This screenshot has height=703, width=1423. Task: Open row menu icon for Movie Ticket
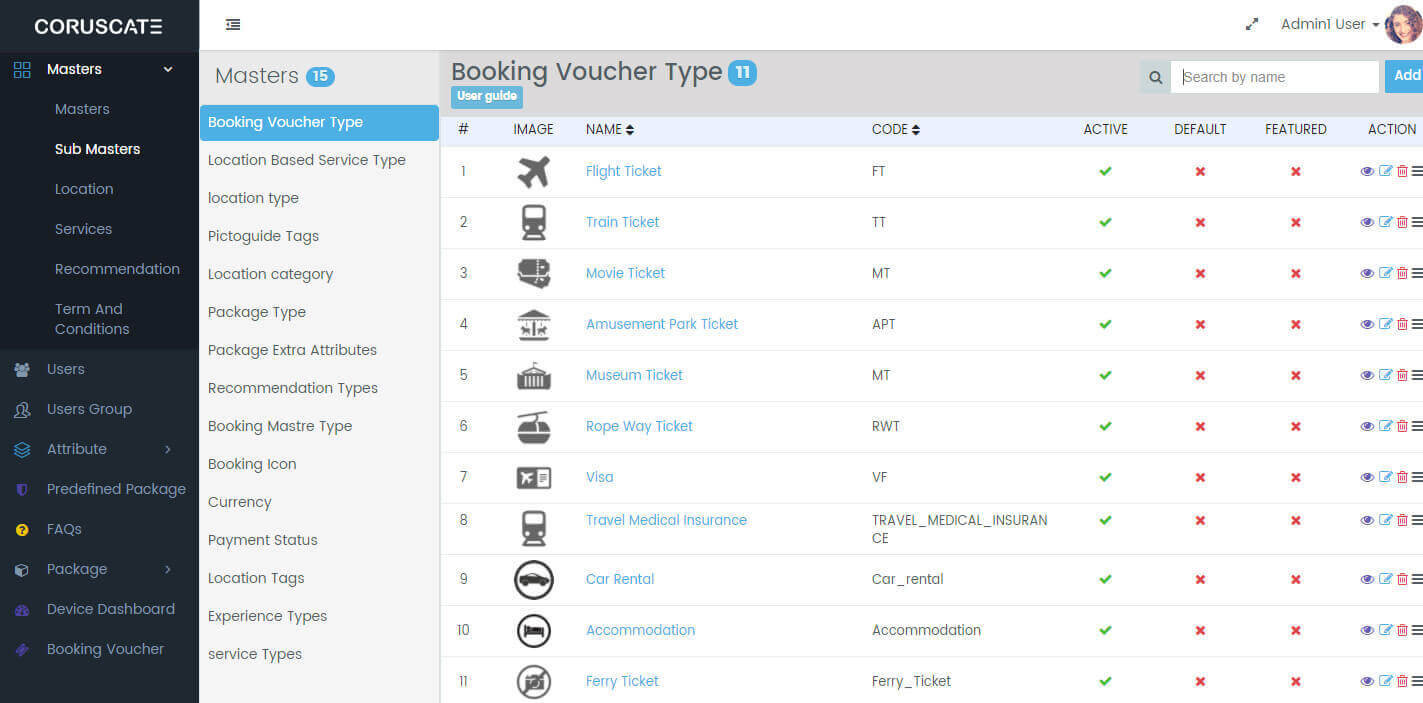click(1417, 273)
